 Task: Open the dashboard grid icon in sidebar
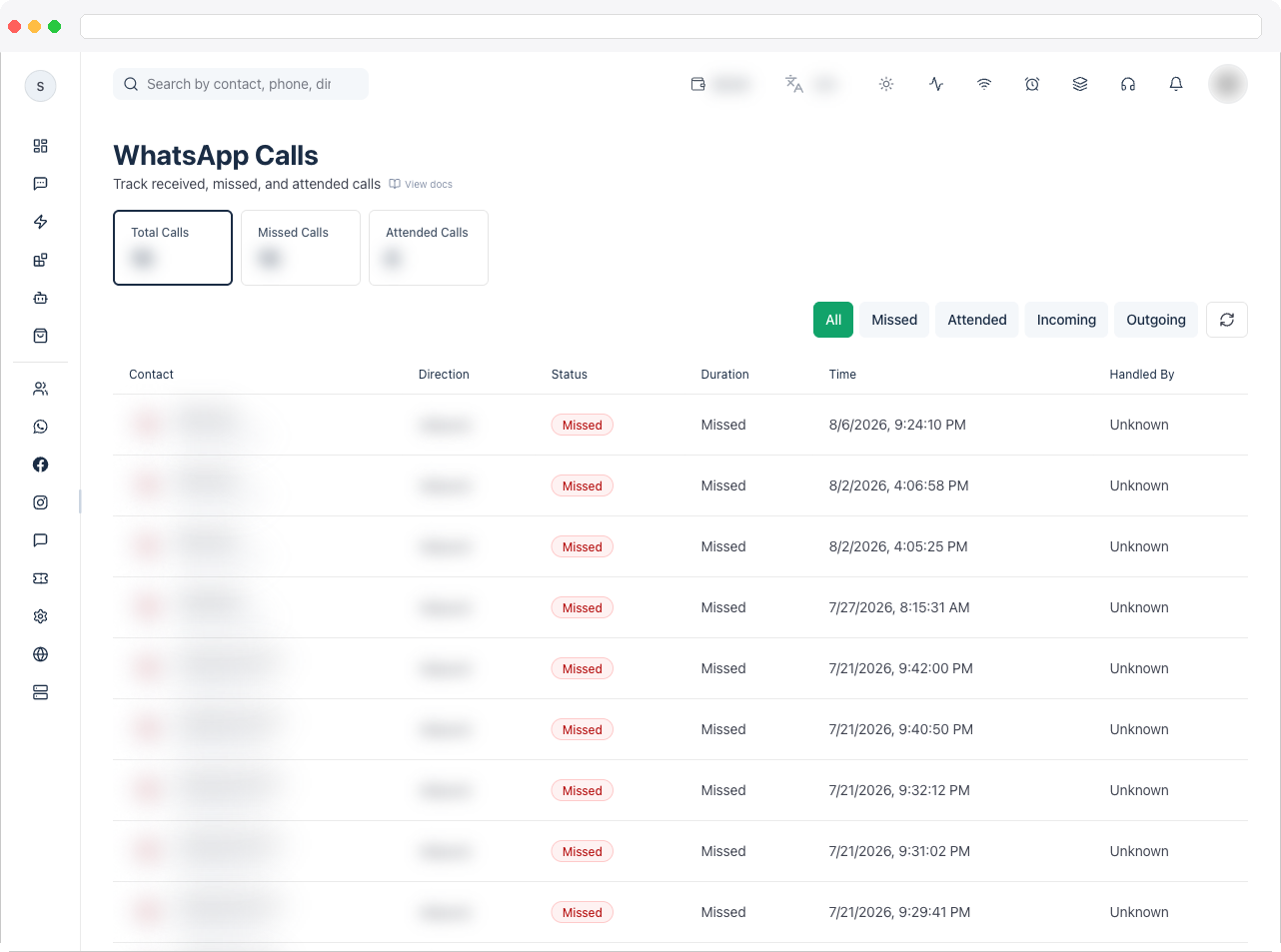click(x=40, y=146)
